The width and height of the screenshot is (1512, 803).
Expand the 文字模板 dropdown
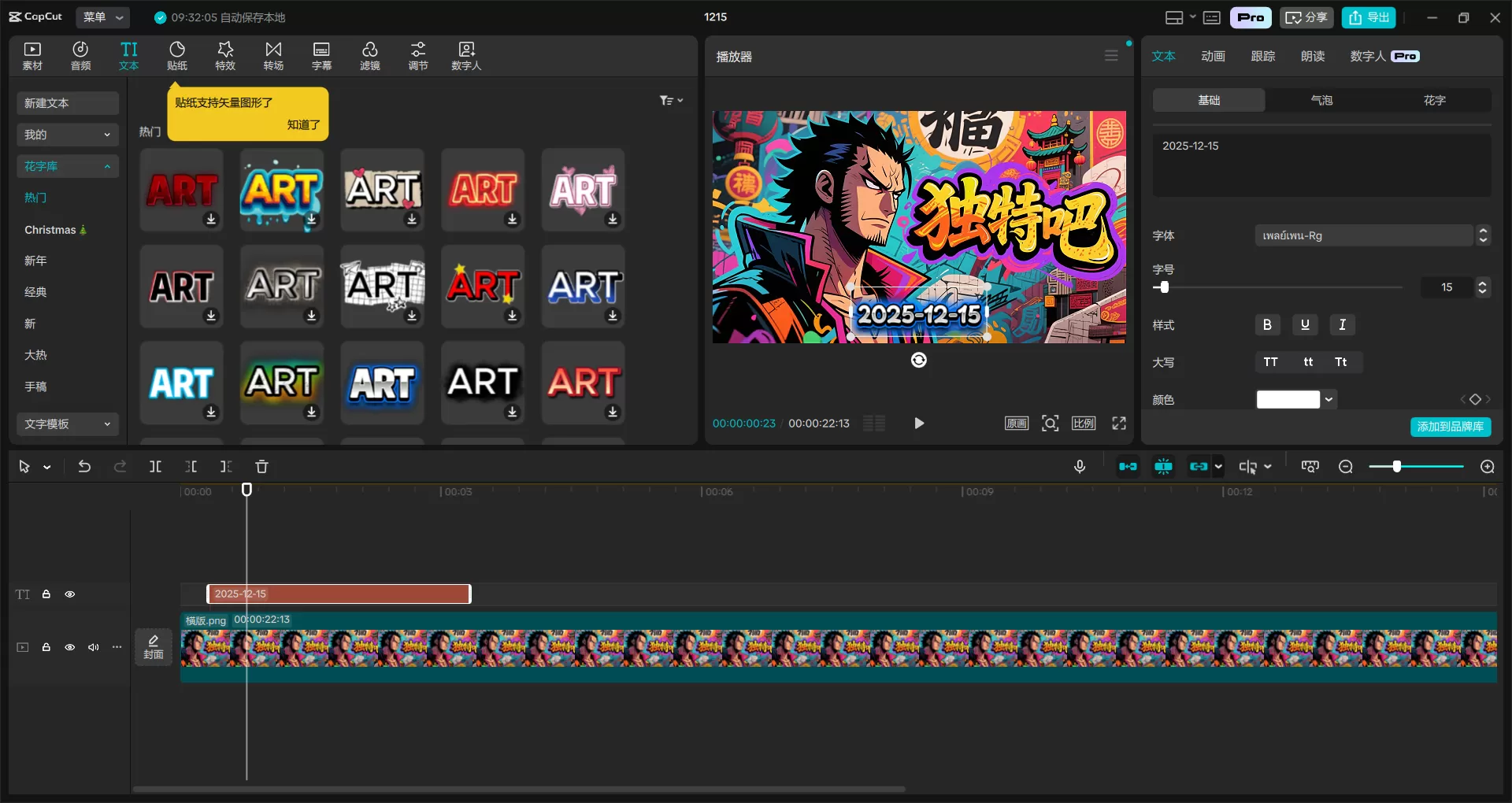(67, 424)
